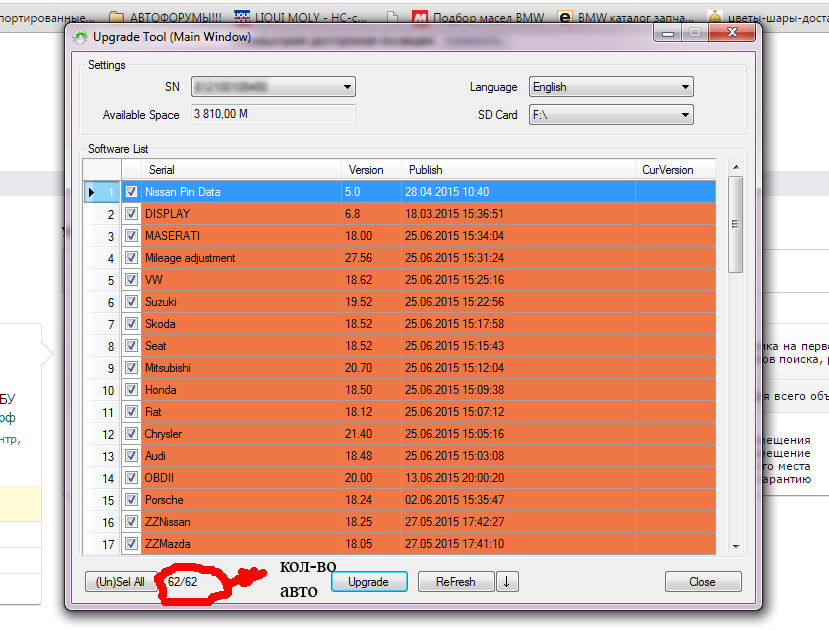Uncheck the Nissan Pin Data checkbox
Image resolution: width=829 pixels, height=631 pixels.
point(131,191)
